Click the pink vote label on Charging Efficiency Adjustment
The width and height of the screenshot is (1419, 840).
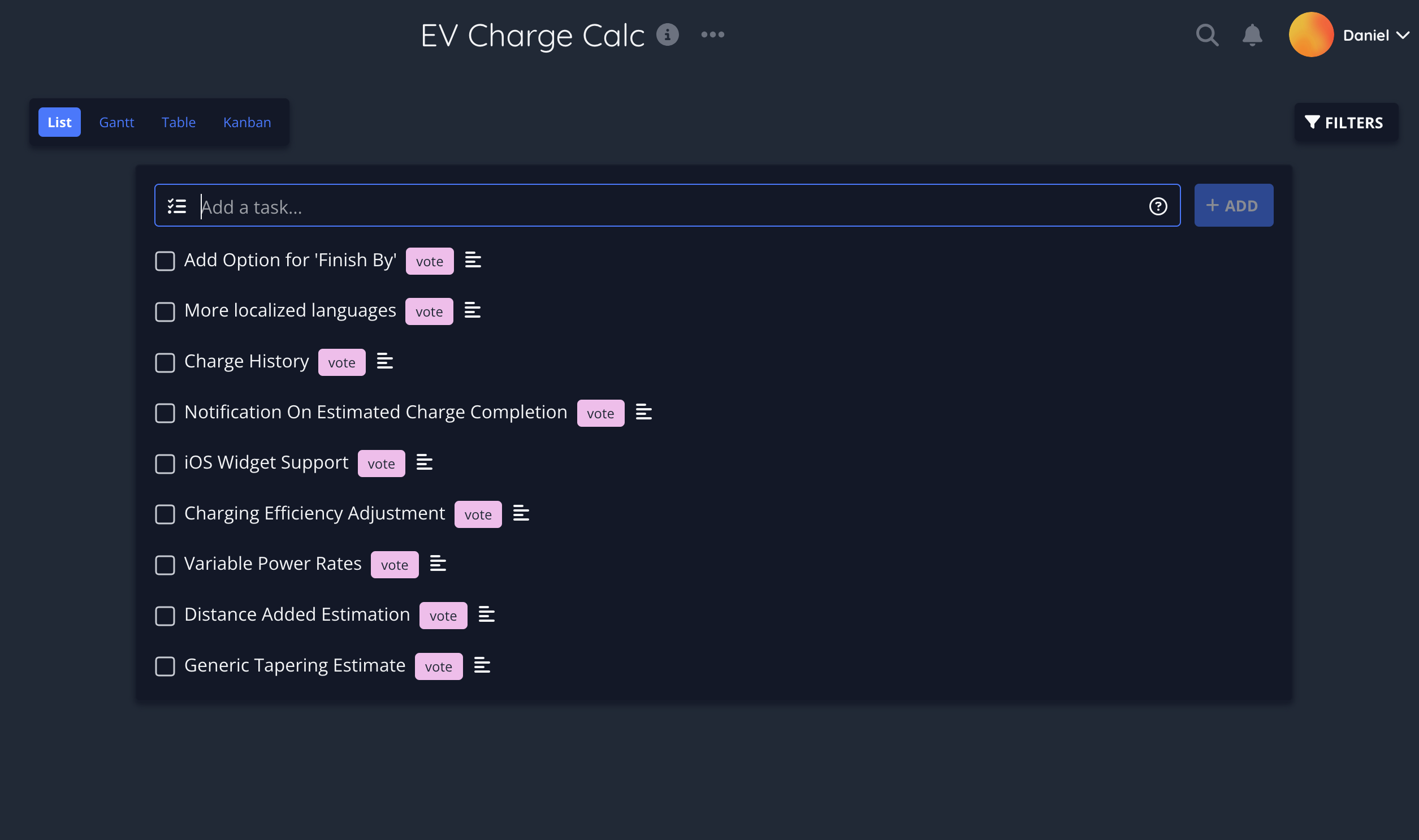click(x=478, y=514)
